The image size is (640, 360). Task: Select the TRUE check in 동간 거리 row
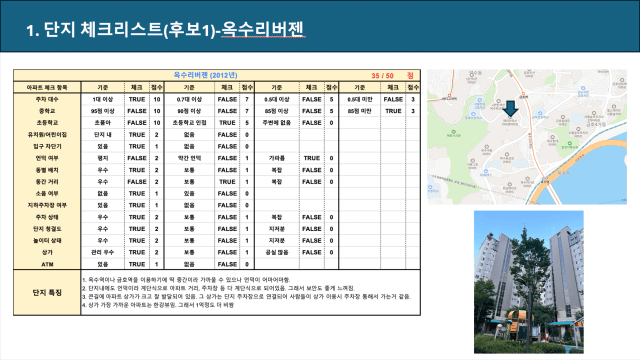[x=227, y=182]
